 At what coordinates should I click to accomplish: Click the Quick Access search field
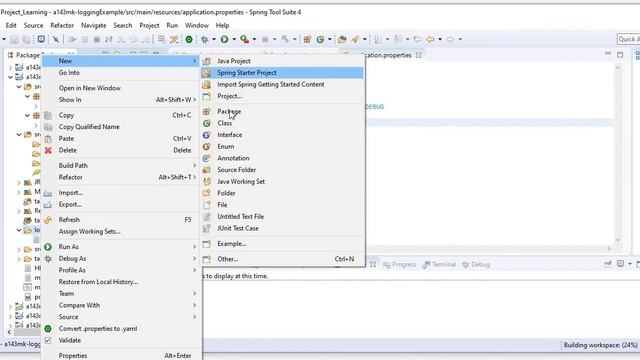click(628, 39)
